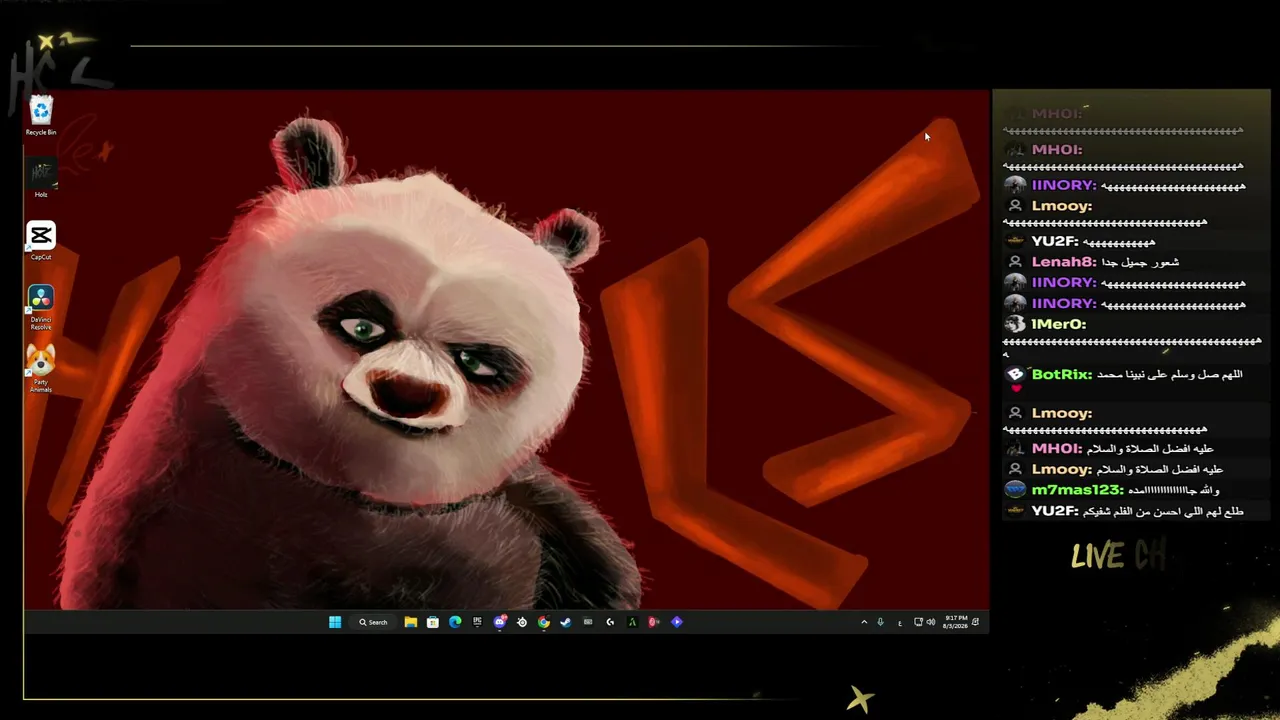Click 1Mer0 username in live chat
The width and height of the screenshot is (1280, 720).
pyautogui.click(x=1058, y=324)
